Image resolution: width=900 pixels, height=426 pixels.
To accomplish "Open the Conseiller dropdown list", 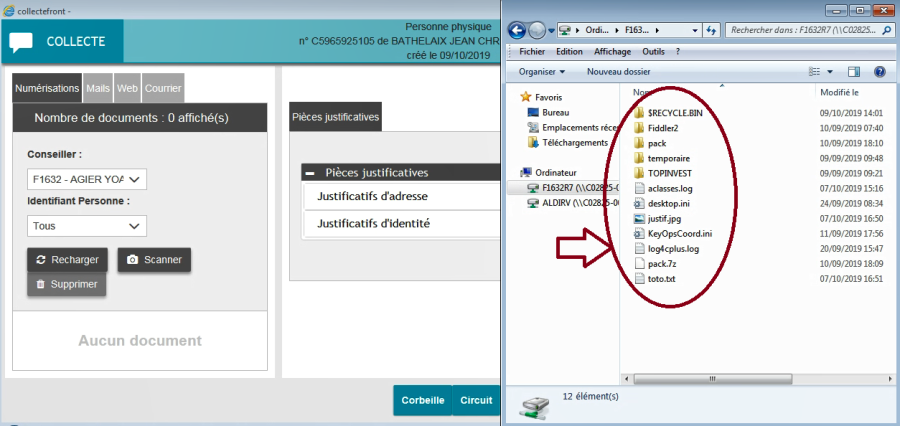I will 87,179.
